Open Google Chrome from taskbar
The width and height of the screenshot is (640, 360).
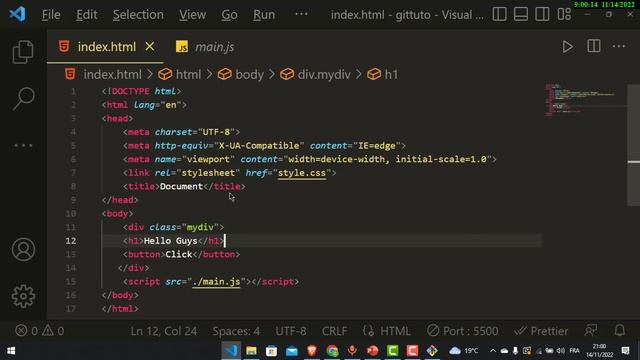pos(332,351)
